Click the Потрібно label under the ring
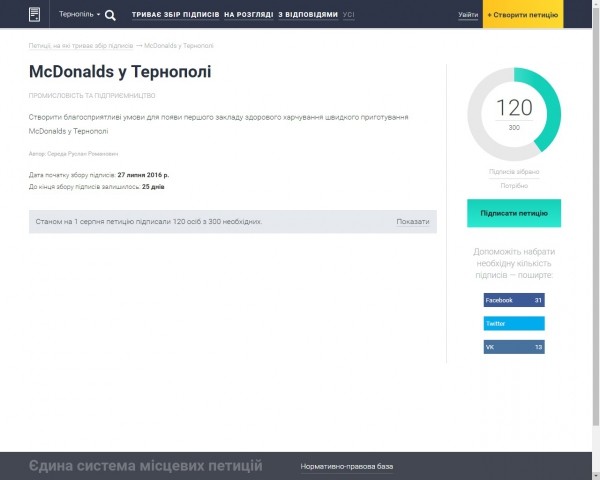This screenshot has height=480, width=600. coord(514,186)
